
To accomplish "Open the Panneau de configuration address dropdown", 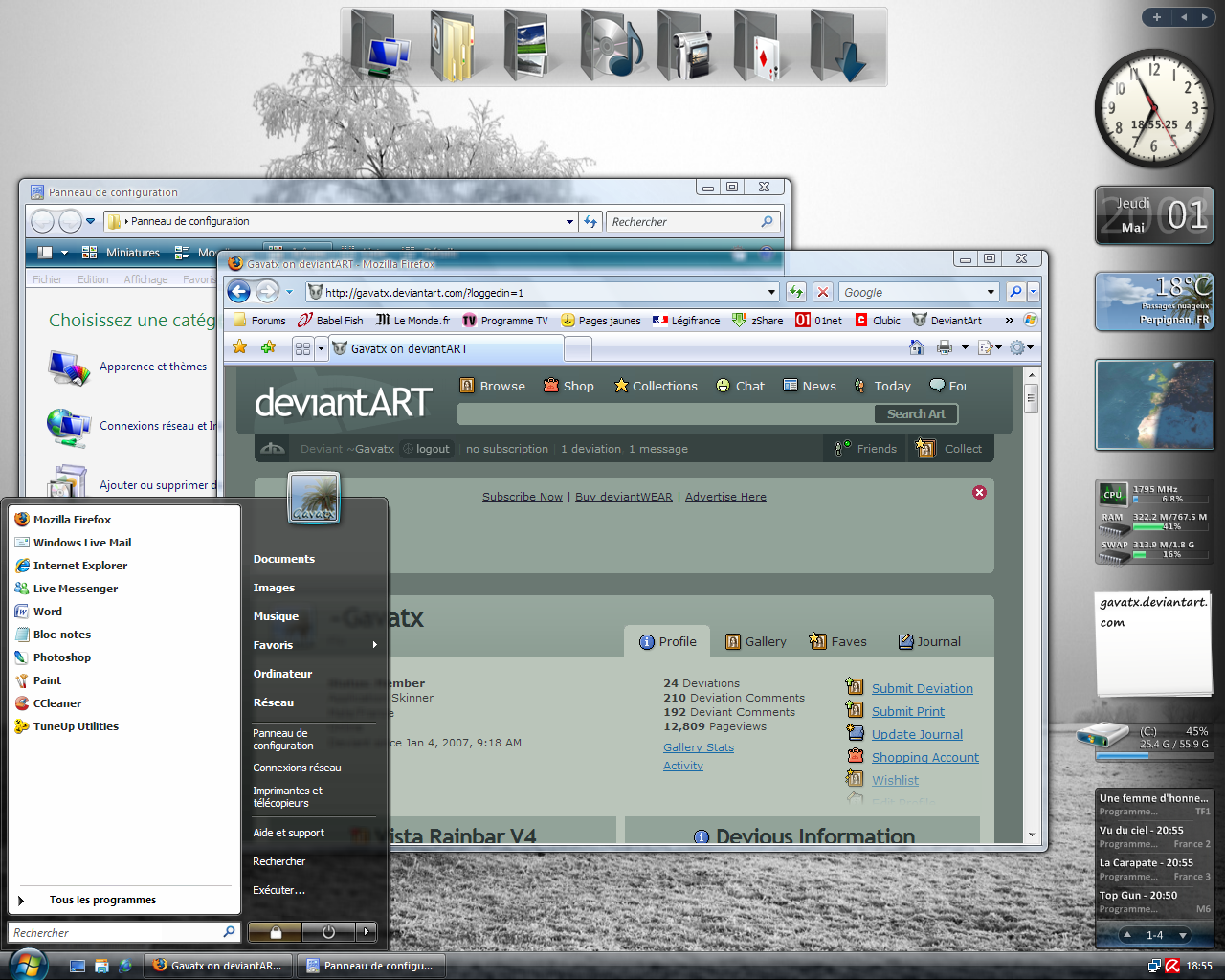I will (569, 221).
